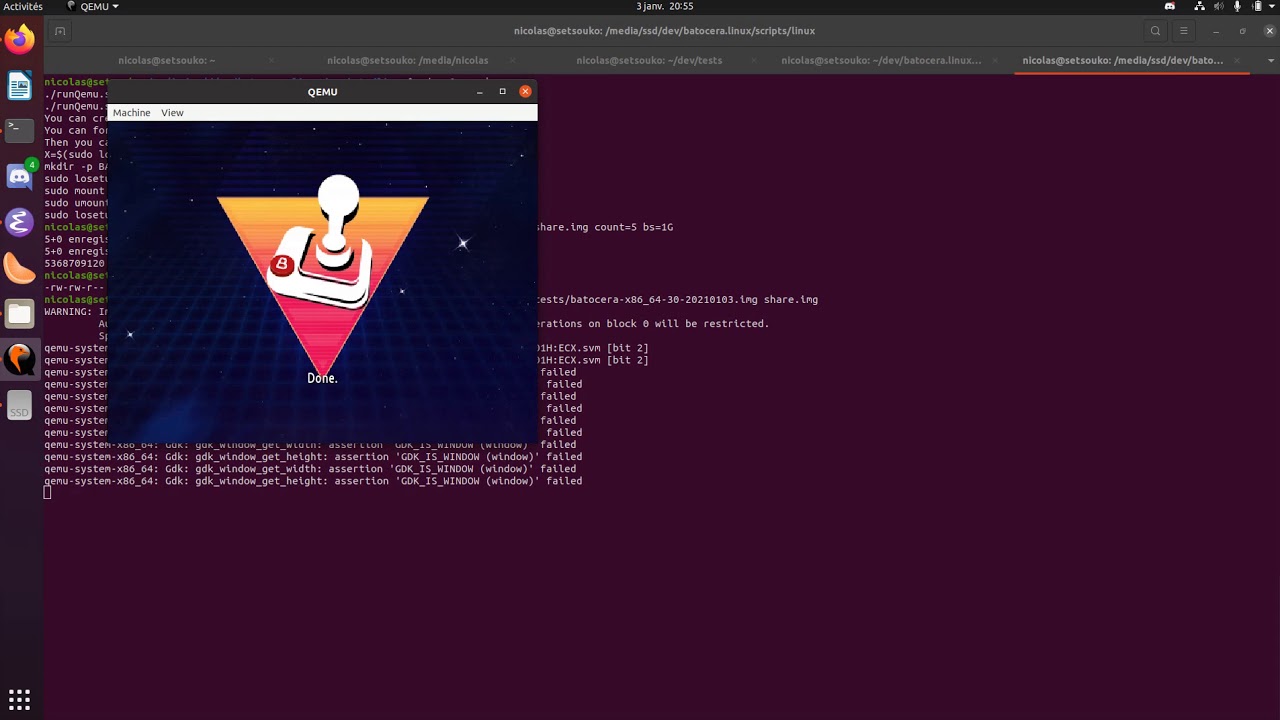
Task: Maximize the QEMU window
Action: (502, 92)
